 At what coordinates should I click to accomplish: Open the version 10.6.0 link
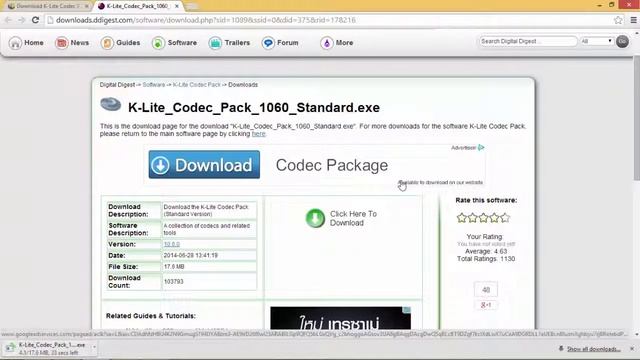(x=171, y=244)
